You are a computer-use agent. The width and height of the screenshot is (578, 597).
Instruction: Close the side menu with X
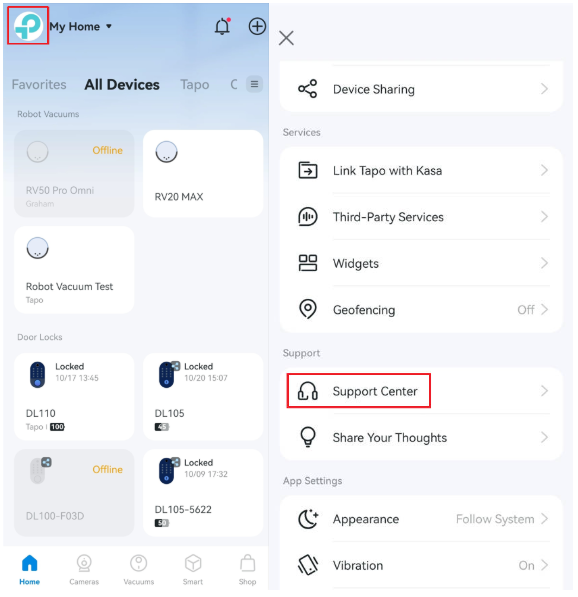[x=286, y=38]
